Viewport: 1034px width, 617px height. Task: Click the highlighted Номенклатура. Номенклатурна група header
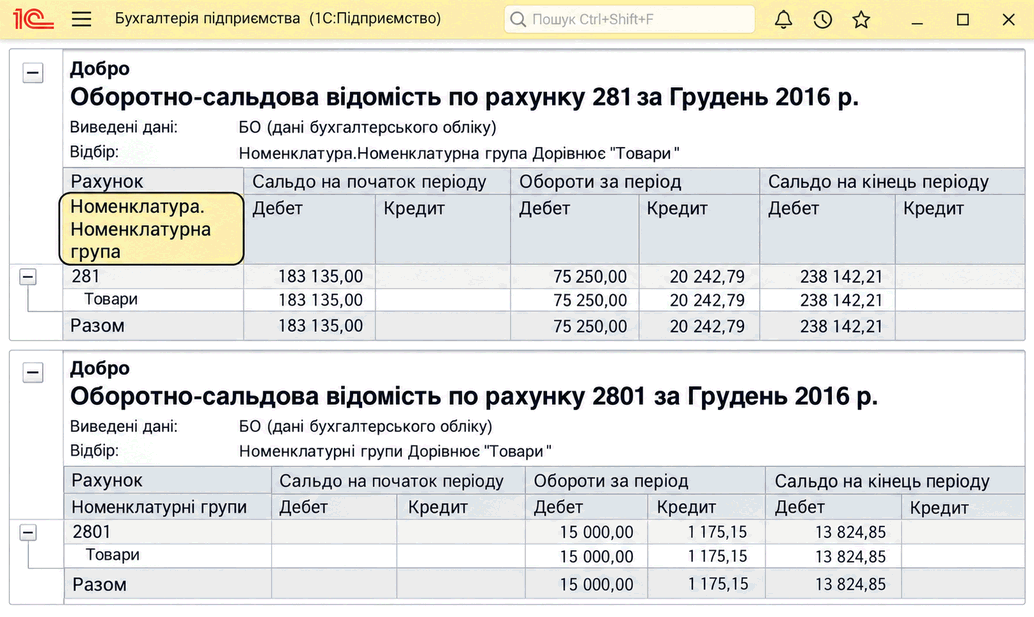point(152,229)
